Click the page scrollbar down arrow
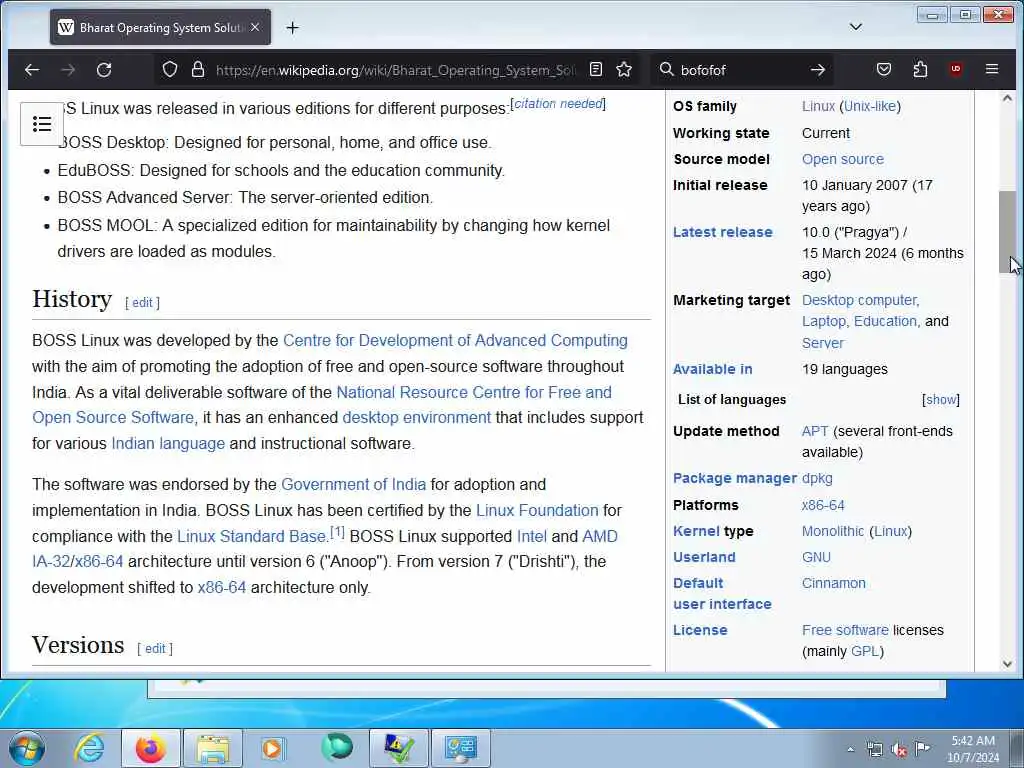 click(1007, 664)
